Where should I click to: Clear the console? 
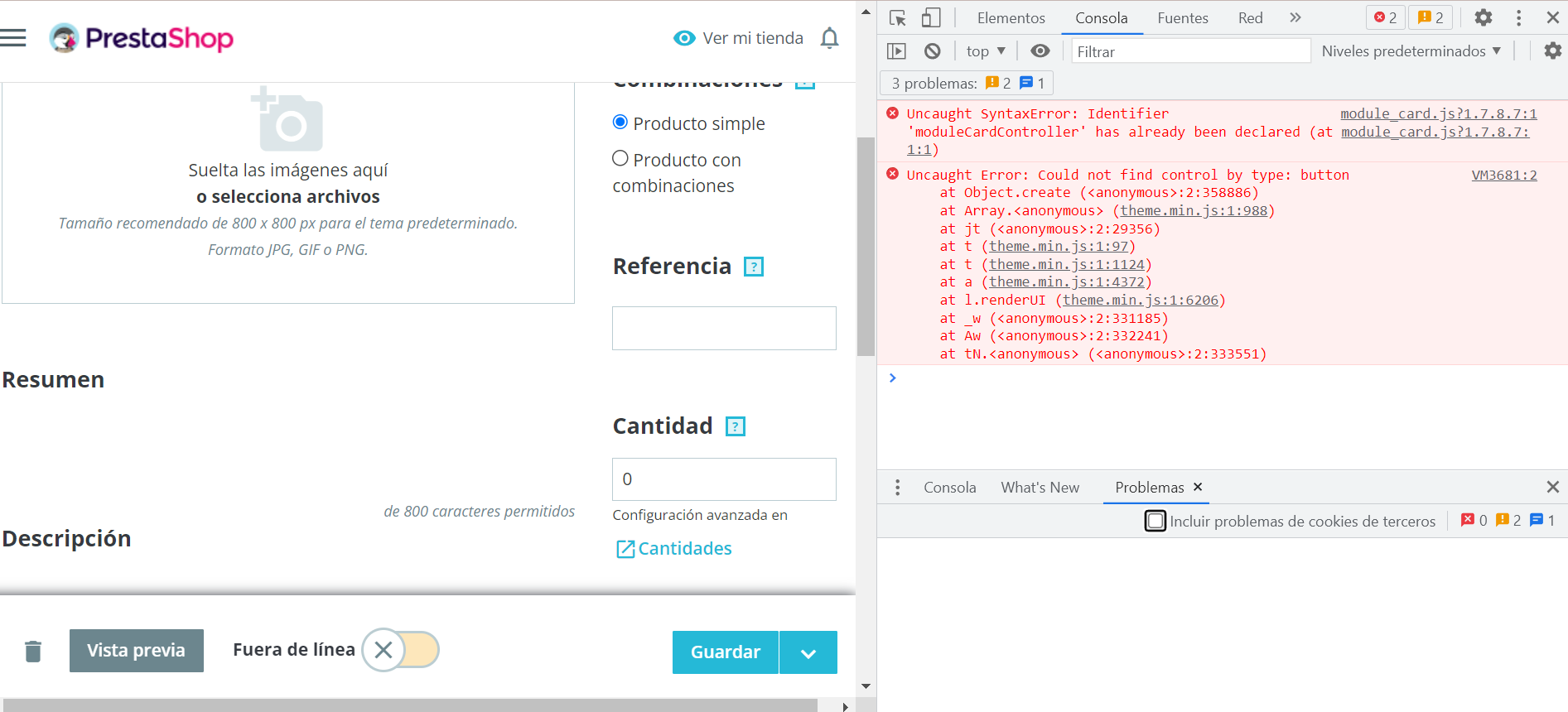pyautogui.click(x=933, y=51)
